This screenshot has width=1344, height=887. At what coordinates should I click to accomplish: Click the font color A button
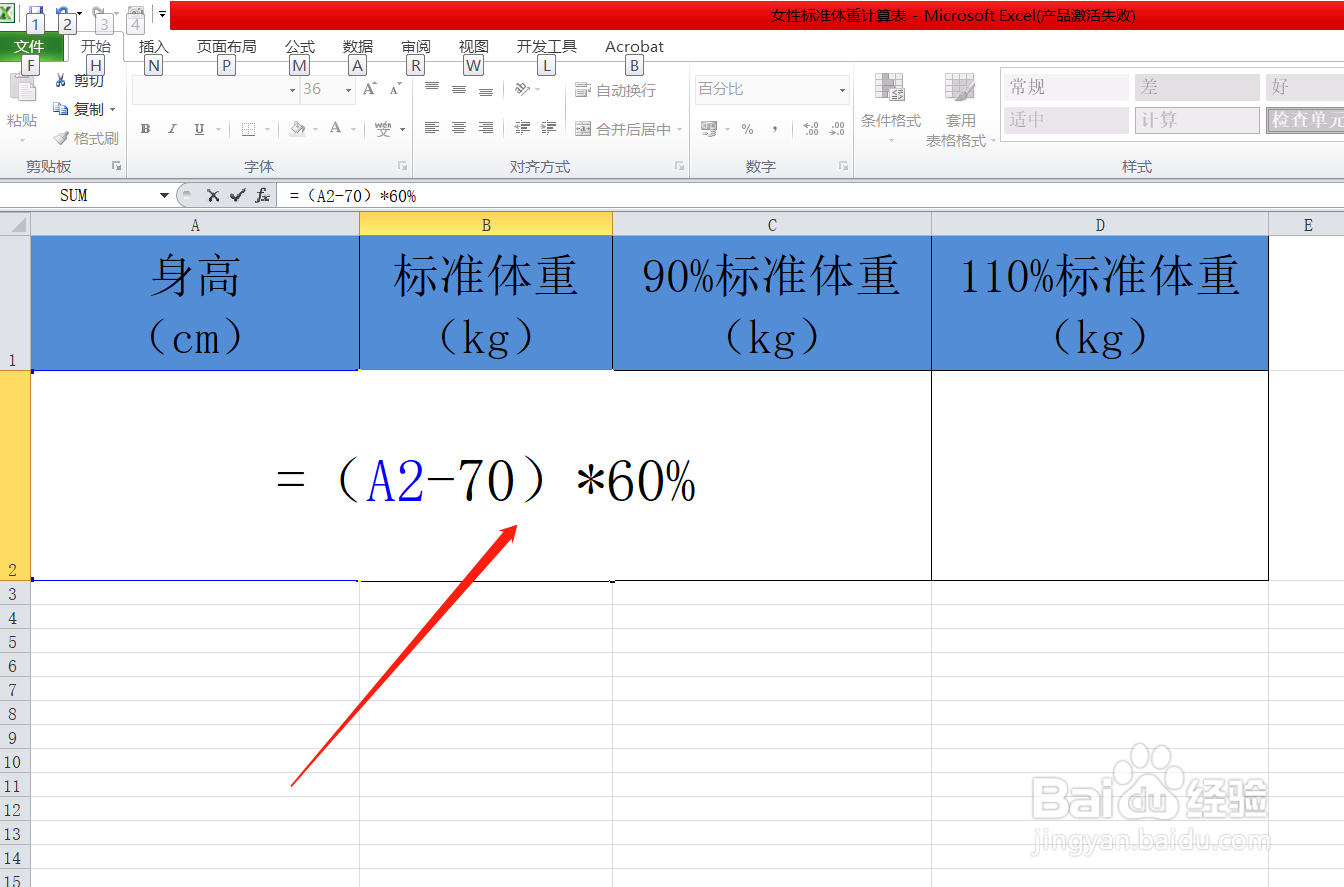pos(336,128)
